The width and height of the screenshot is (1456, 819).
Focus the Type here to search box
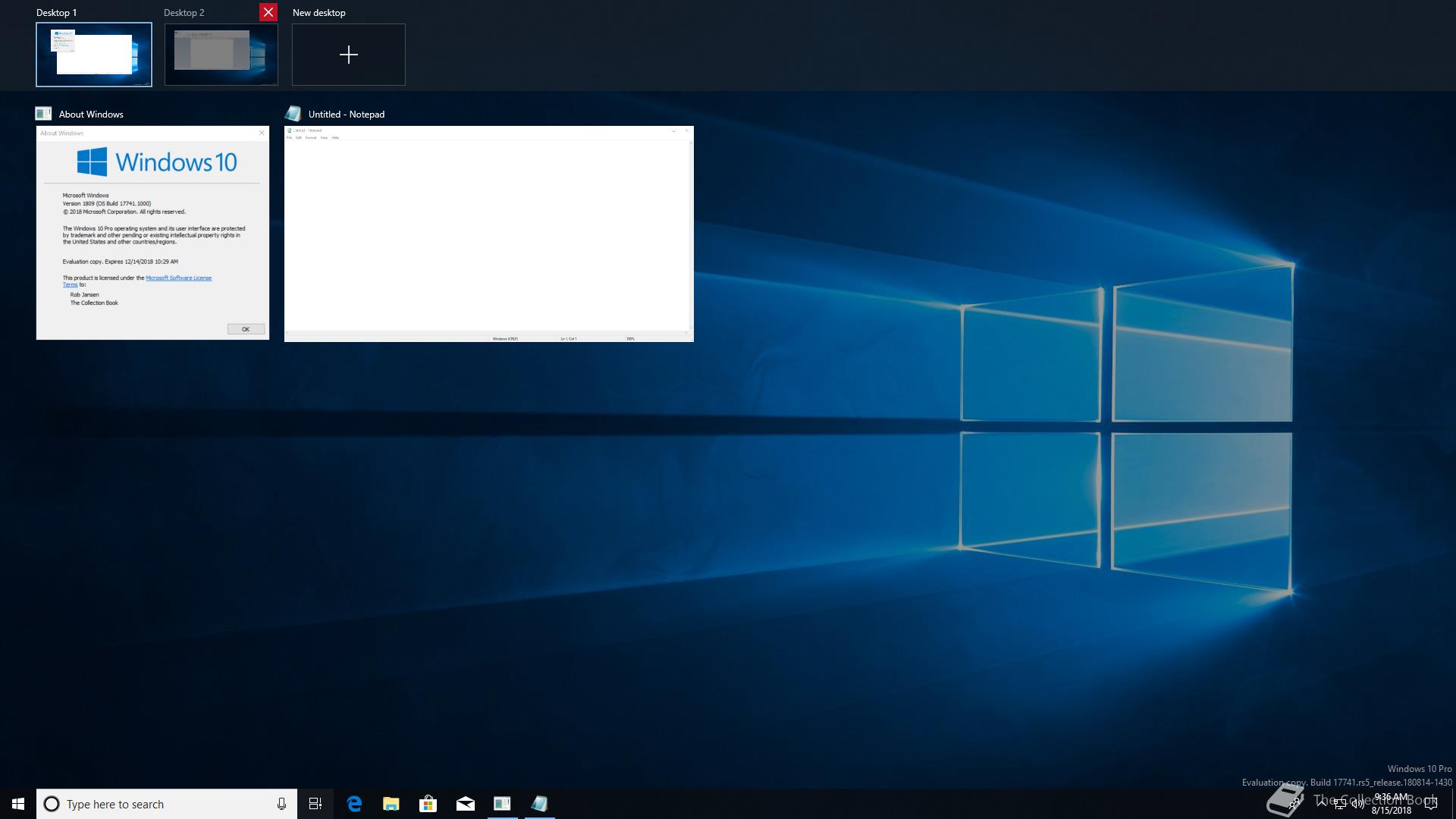tap(167, 804)
